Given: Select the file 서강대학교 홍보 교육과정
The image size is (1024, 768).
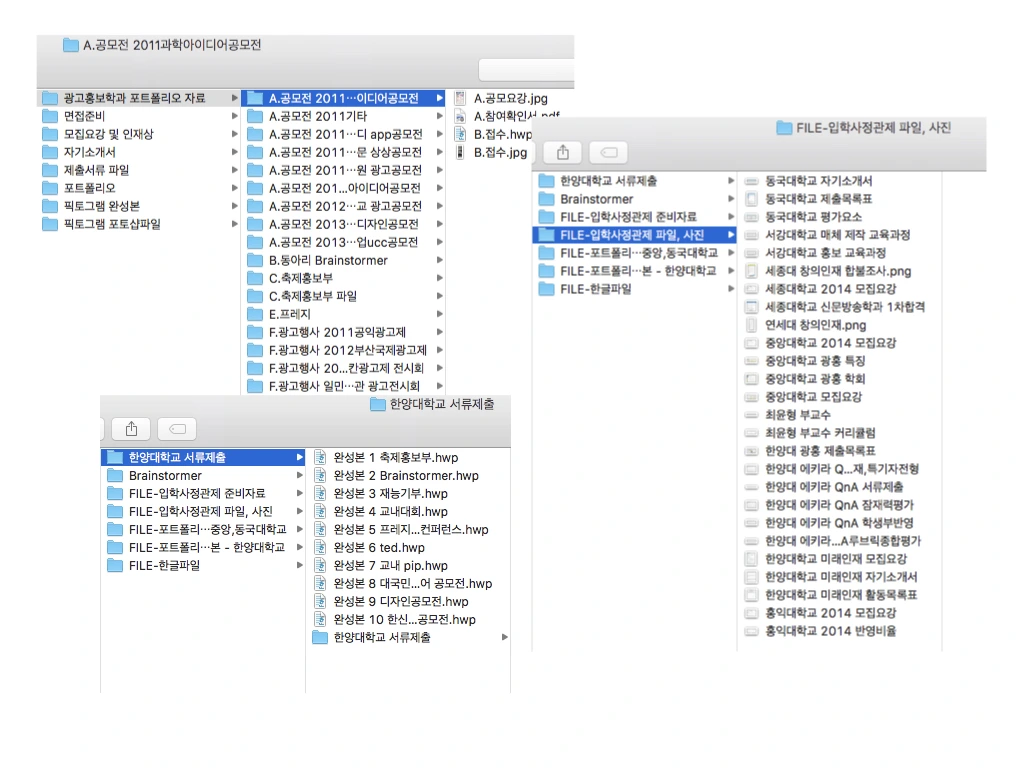Looking at the screenshot, I should click(x=840, y=253).
